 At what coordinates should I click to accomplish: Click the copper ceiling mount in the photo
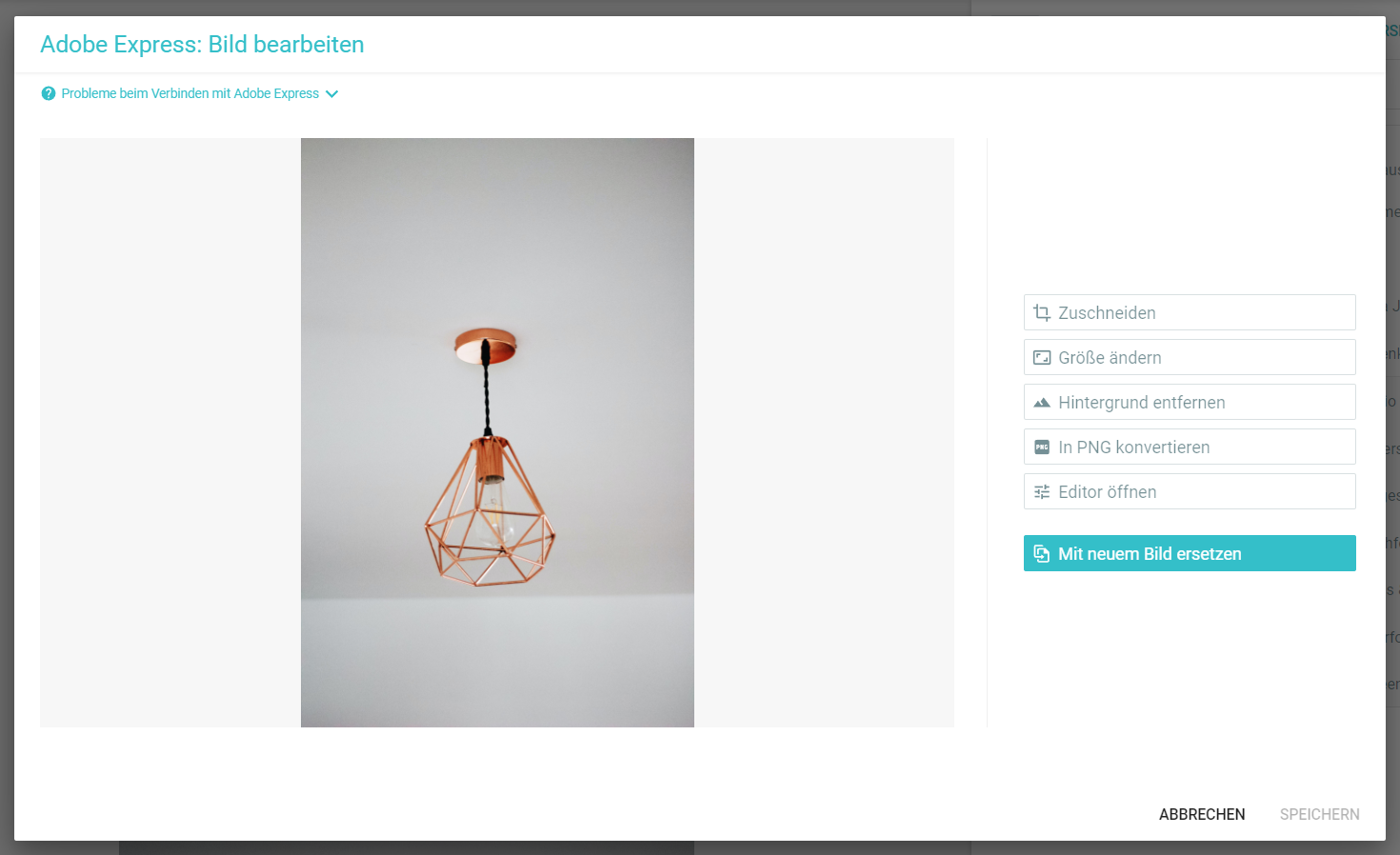485,346
